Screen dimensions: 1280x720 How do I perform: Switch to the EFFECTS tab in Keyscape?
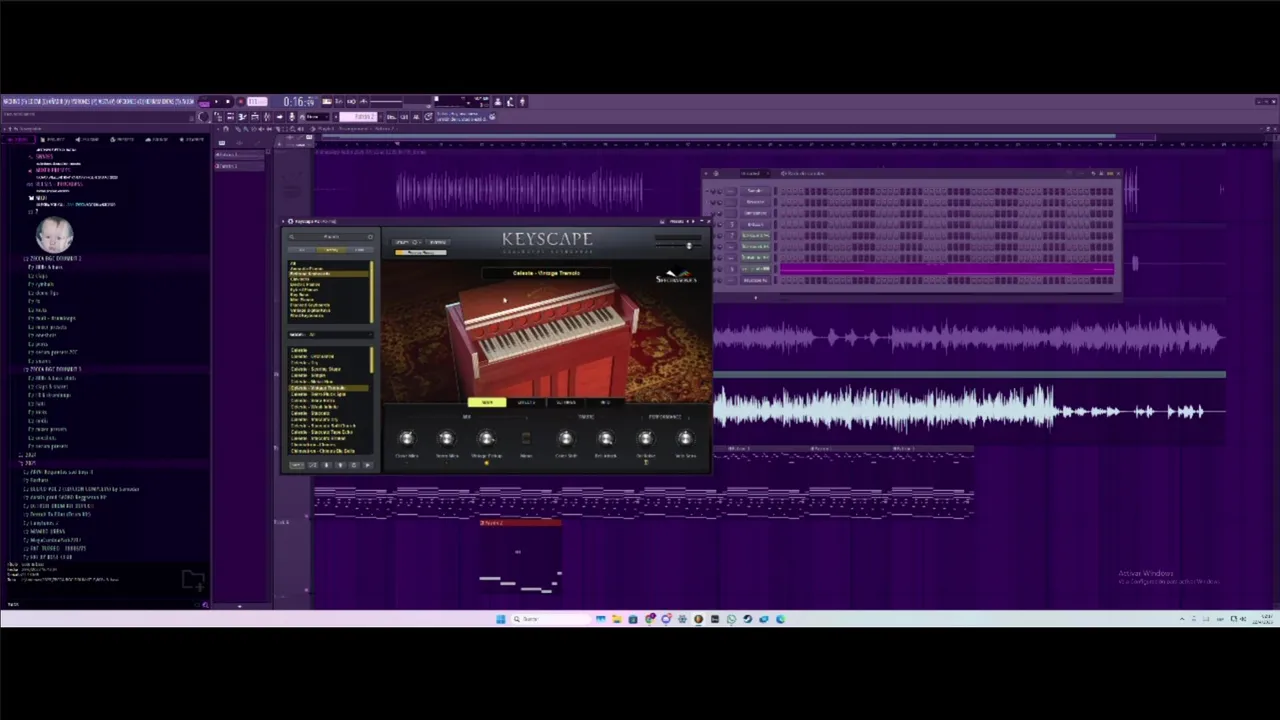click(x=527, y=402)
